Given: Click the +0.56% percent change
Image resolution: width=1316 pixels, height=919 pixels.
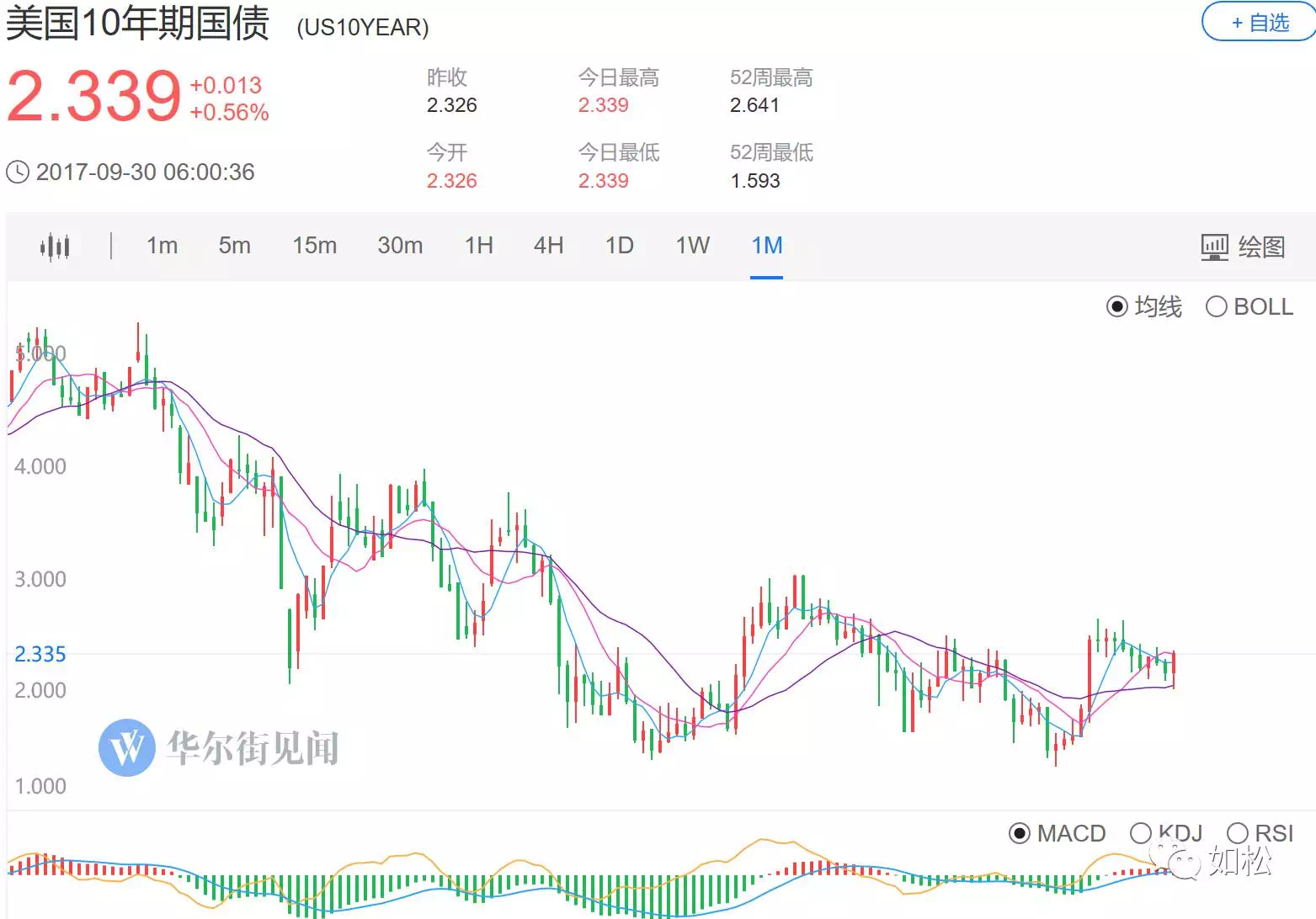Looking at the screenshot, I should coord(229,113).
